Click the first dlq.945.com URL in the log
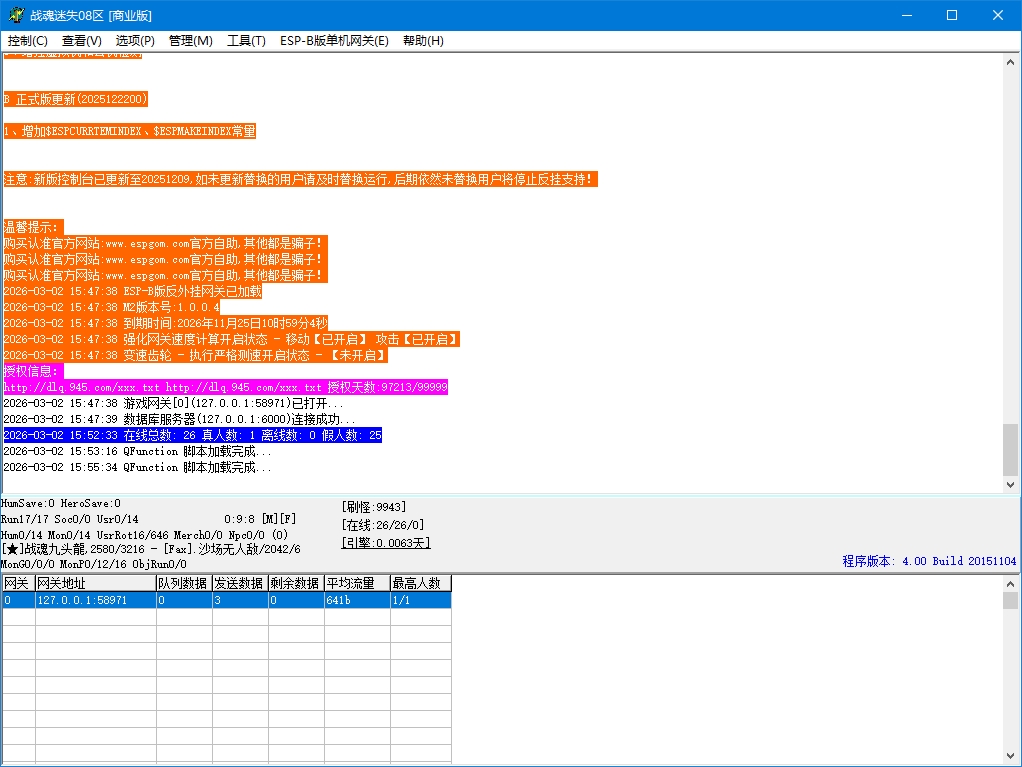The image size is (1022, 767). 82,387
